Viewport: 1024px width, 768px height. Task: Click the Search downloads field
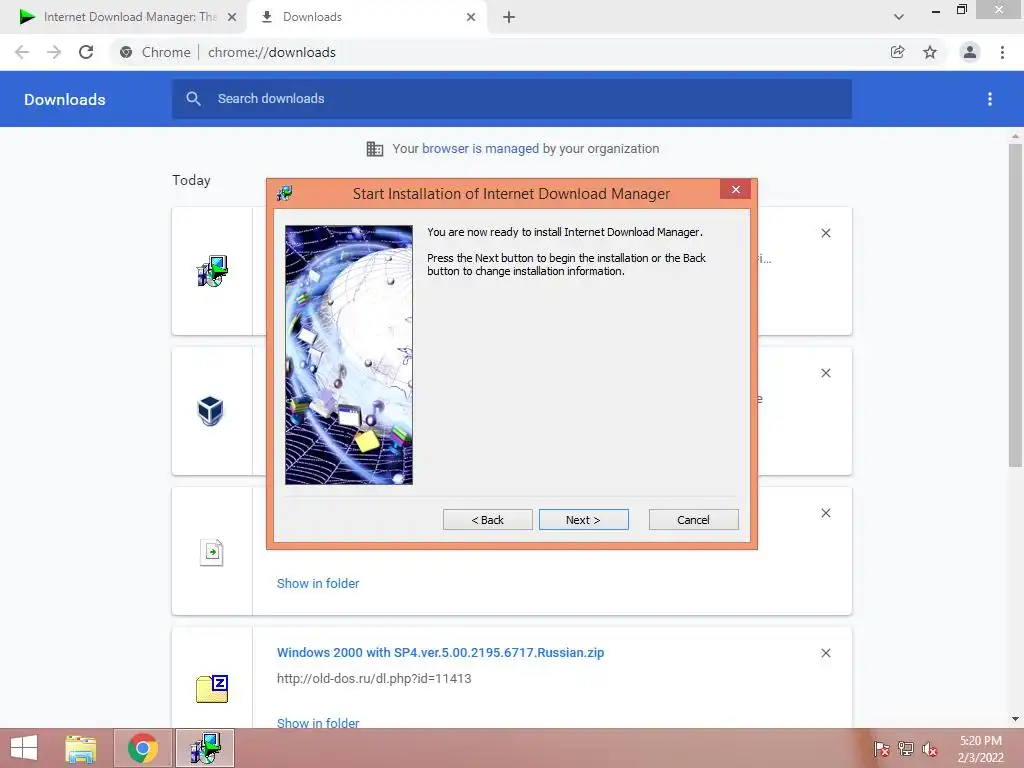[x=512, y=99]
